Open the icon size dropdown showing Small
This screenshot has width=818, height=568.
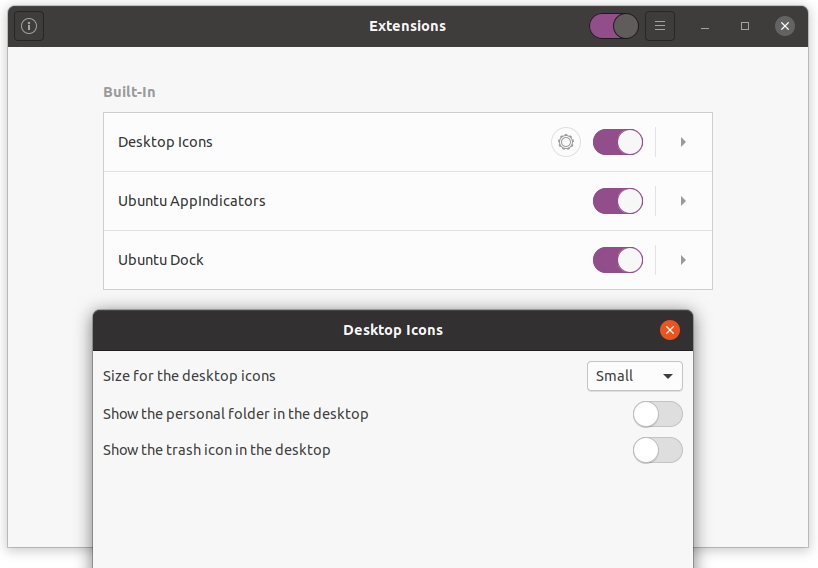[634, 376]
